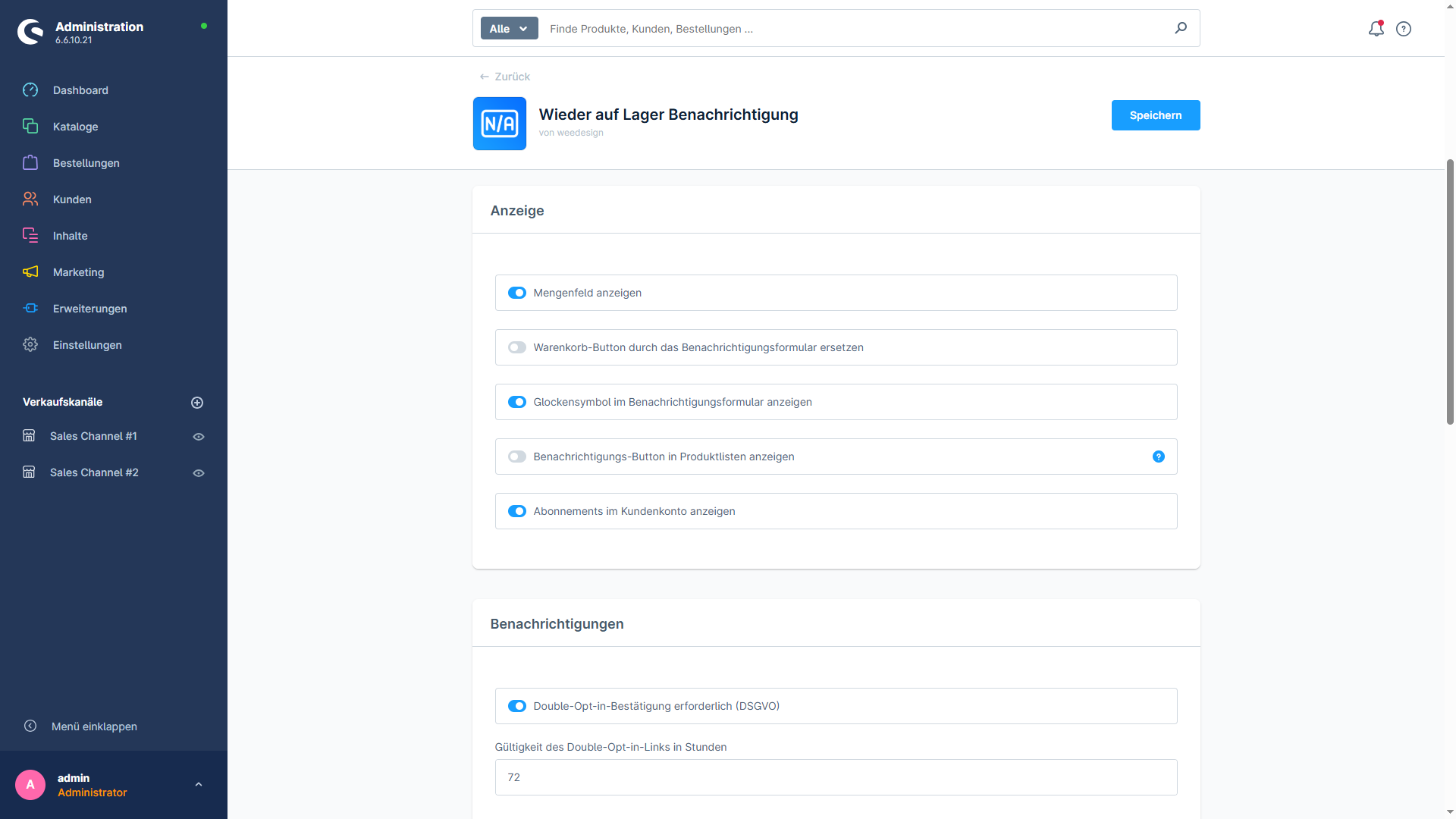Click the admin avatar circle
Image resolution: width=1456 pixels, height=819 pixels.
coord(30,785)
